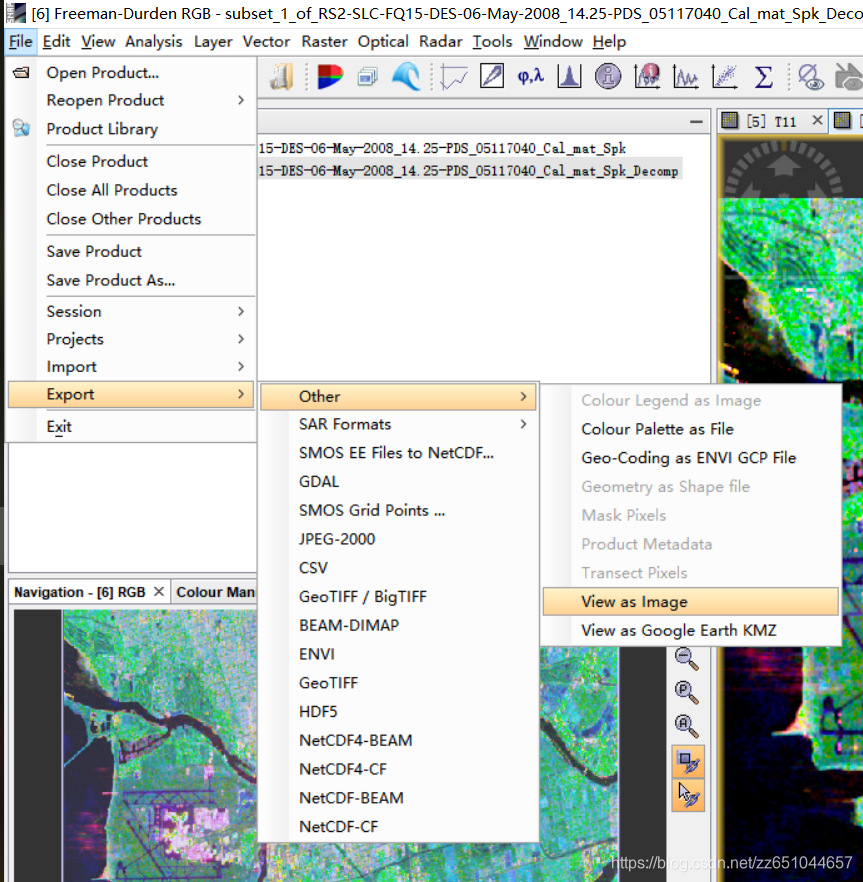Close the [5] T11 image tab

pos(817,120)
